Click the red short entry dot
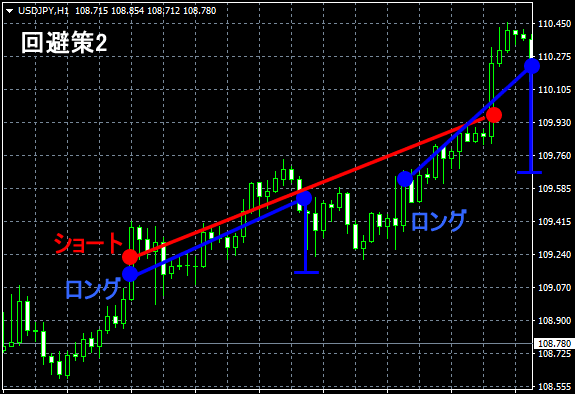The height and width of the screenshot is (394, 575). pos(130,257)
